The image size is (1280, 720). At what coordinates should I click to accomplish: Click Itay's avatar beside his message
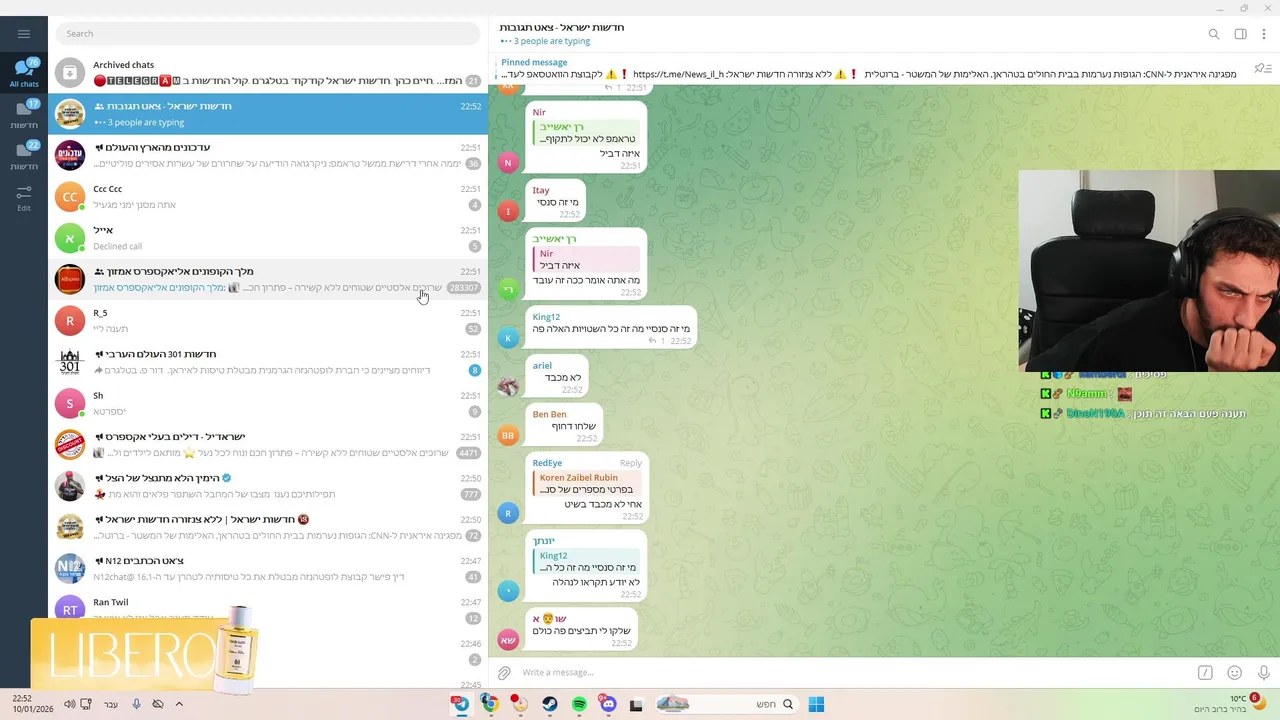coord(508,210)
